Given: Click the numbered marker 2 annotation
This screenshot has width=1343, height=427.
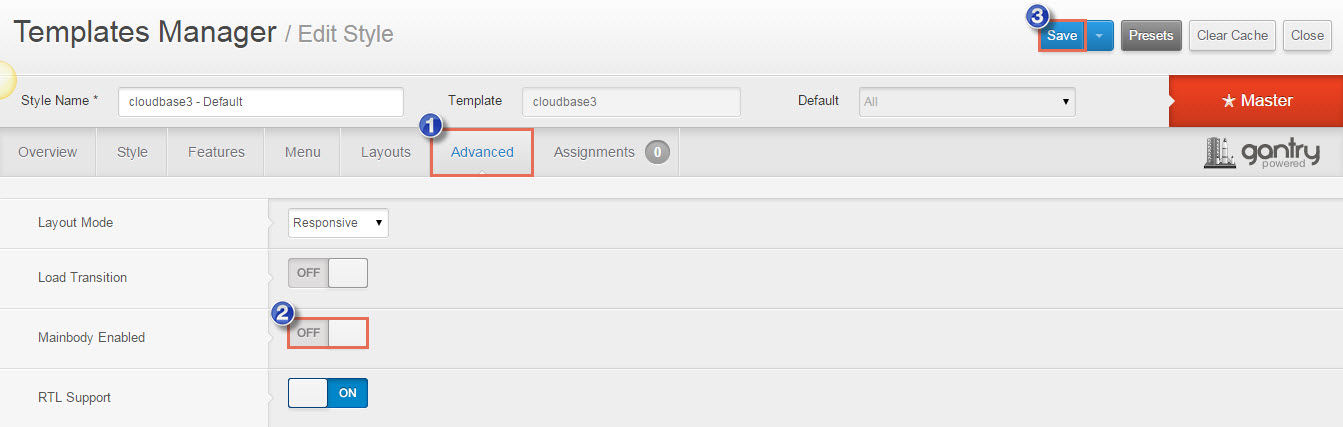Looking at the screenshot, I should 284,313.
